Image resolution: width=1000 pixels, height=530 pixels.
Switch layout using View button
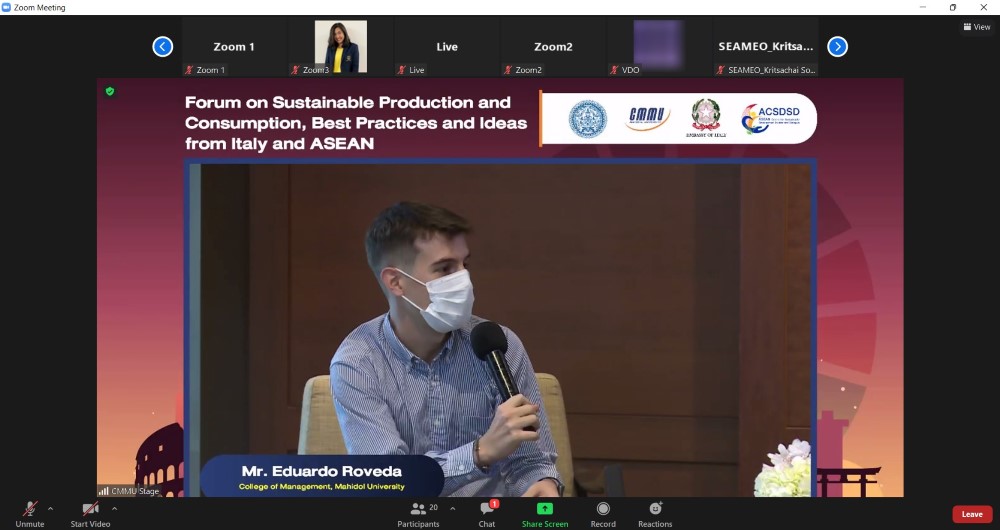[976, 27]
